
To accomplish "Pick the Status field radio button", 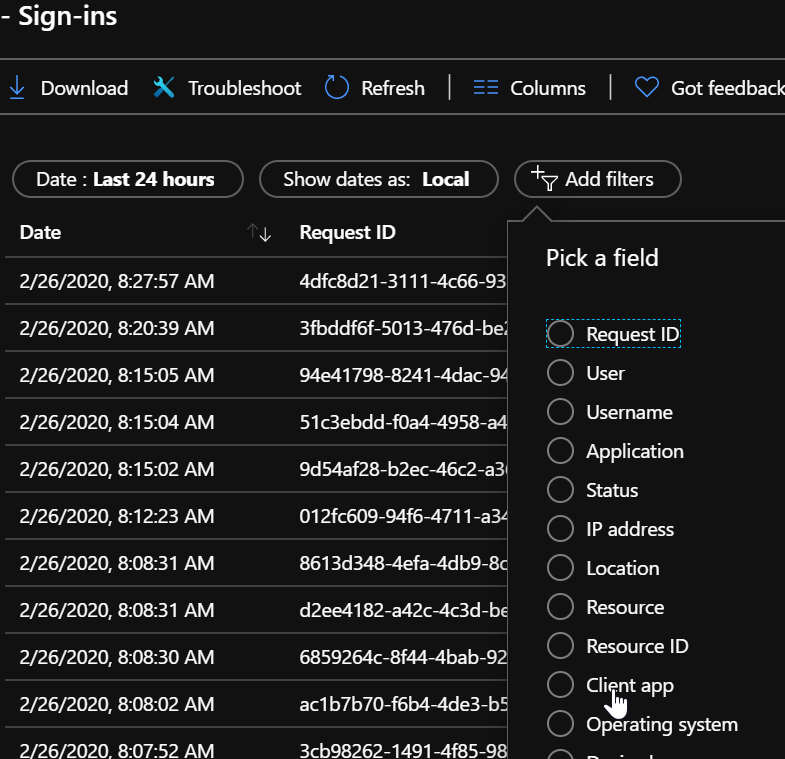I will point(560,490).
